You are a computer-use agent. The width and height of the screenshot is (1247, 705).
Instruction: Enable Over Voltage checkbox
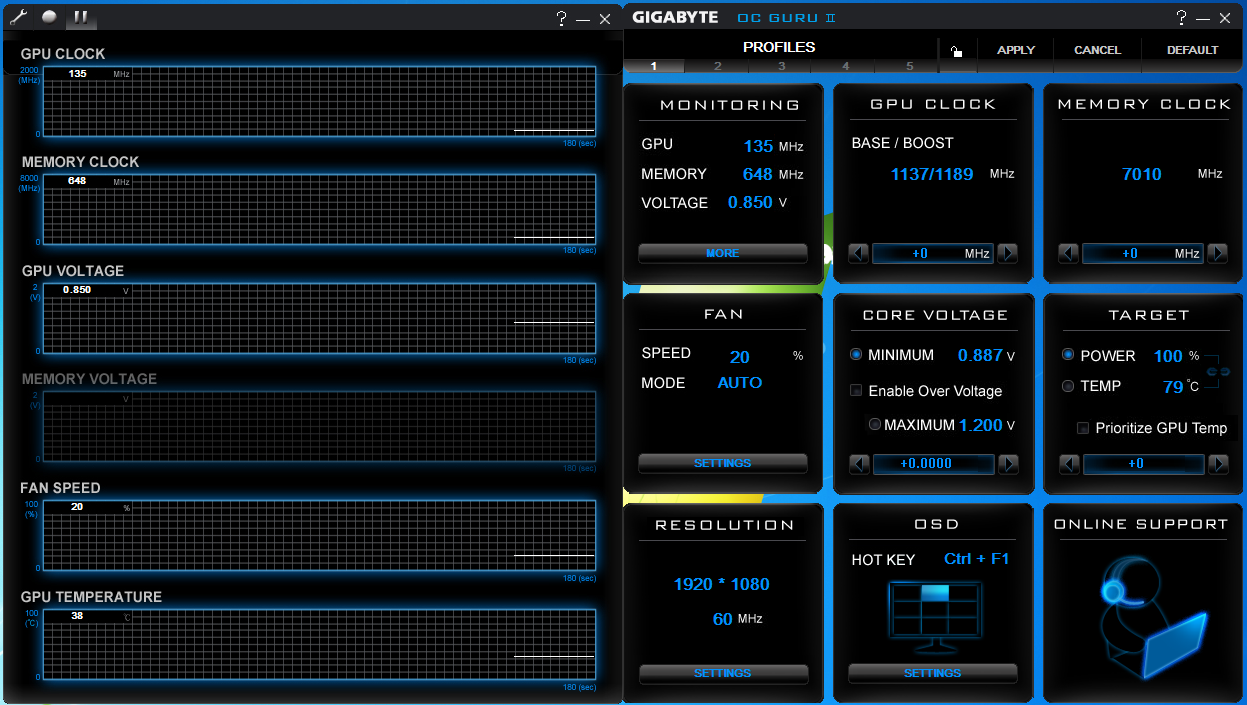tap(856, 390)
